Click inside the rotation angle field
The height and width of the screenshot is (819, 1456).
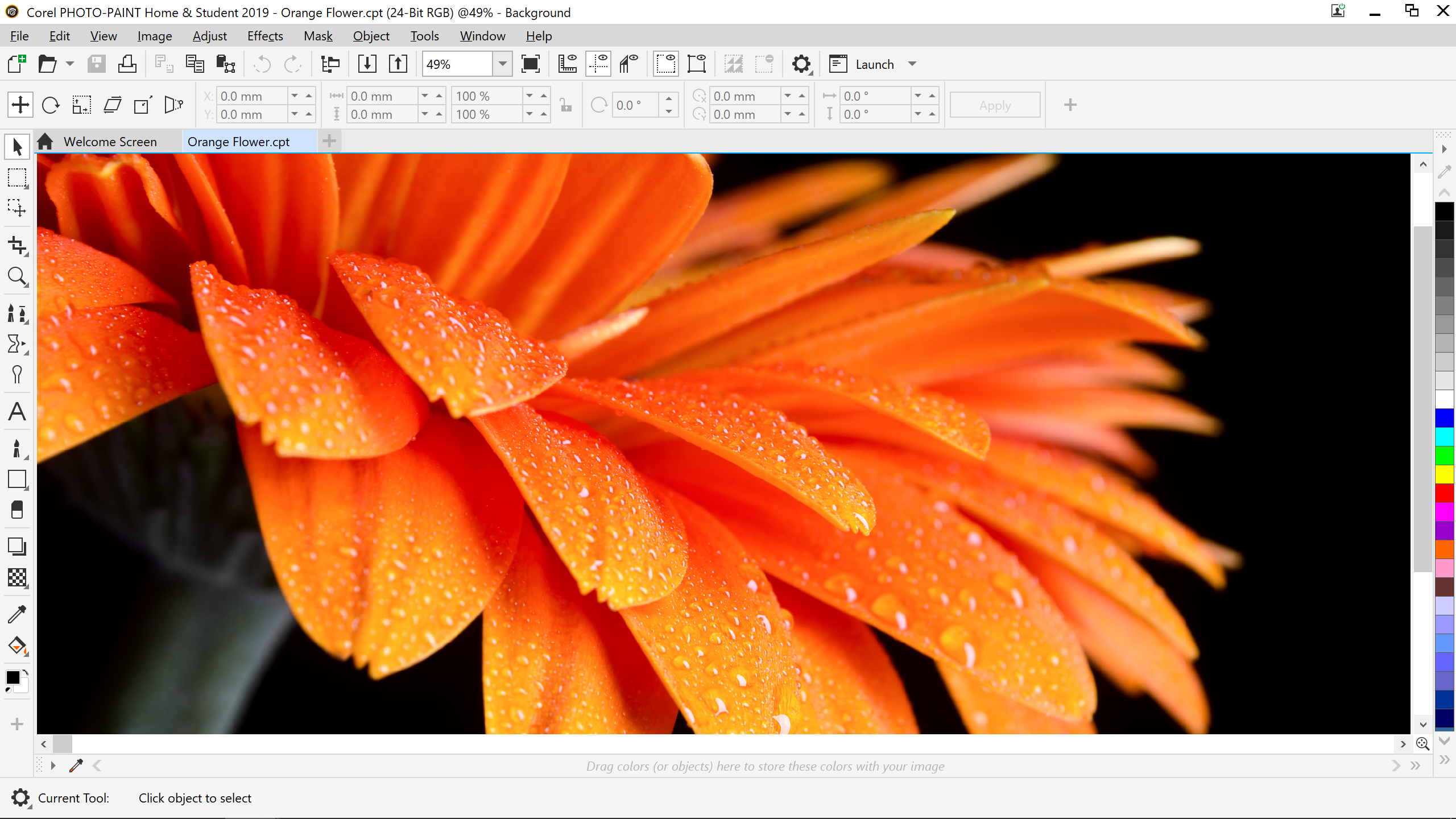(633, 105)
